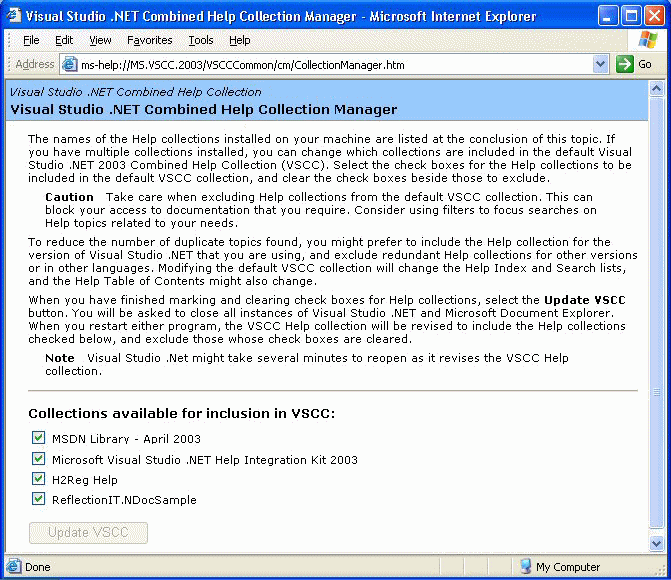Viewport: 671px width, 580px height.
Task: Click the 'MSDN Library - April 2003' label
Action: click(126, 439)
